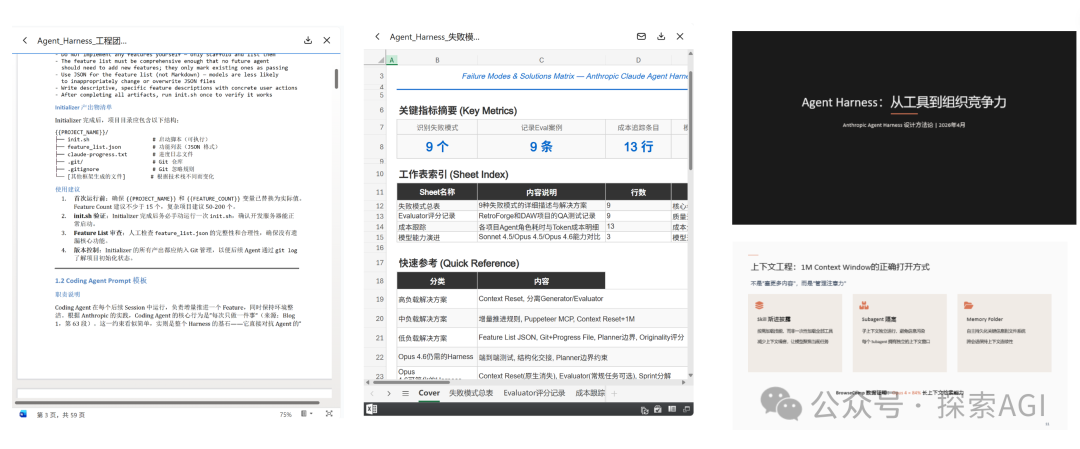Viewport: 1080px width, 449px height.
Task: Click the Memory Folder card icon
Action: (x=969, y=304)
